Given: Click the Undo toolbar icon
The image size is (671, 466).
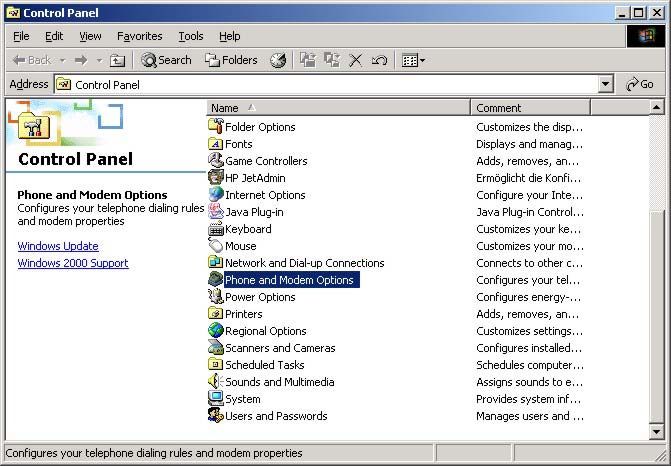Looking at the screenshot, I should click(x=379, y=60).
